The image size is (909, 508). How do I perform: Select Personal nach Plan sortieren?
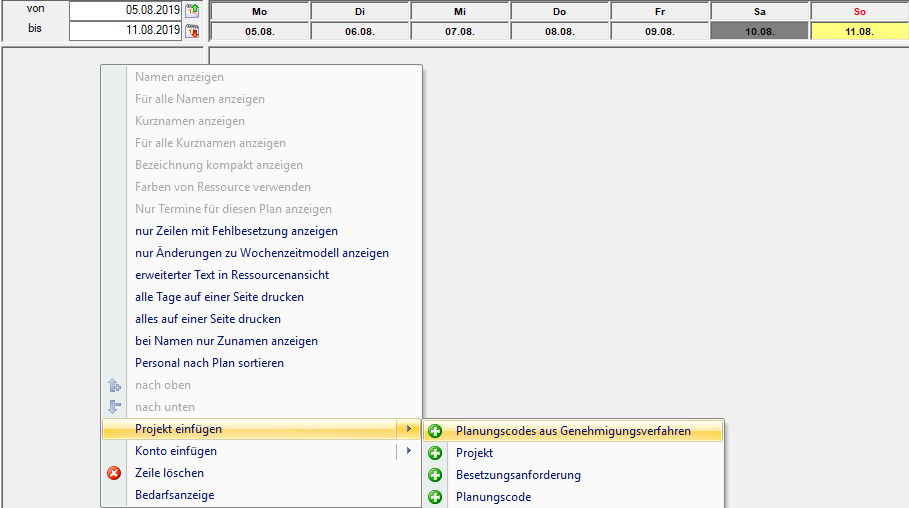tap(209, 363)
